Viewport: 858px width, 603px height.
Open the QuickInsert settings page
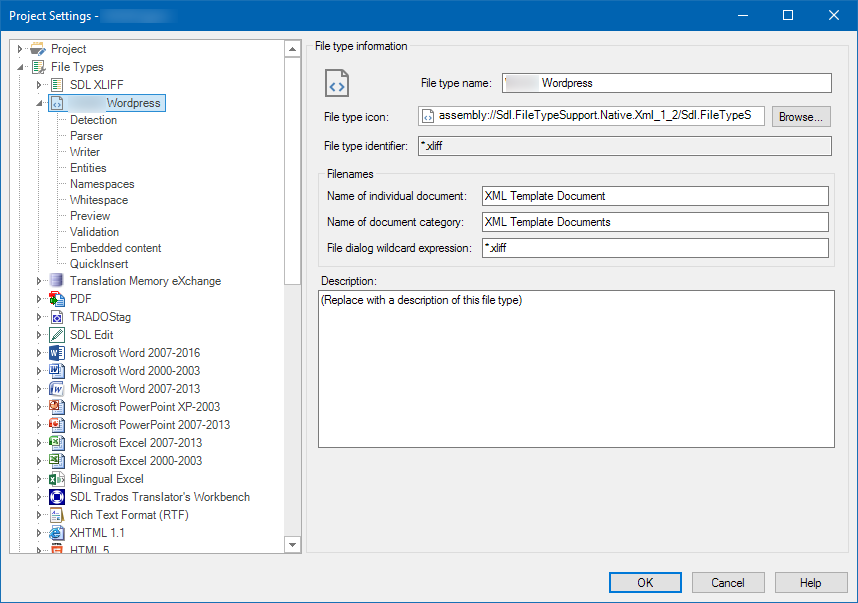coord(99,264)
